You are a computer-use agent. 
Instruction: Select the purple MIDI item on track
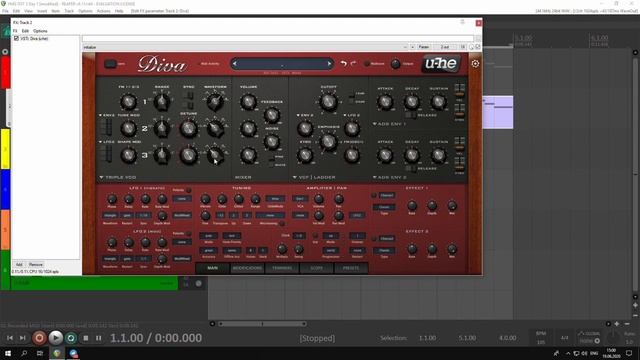coord(498,112)
